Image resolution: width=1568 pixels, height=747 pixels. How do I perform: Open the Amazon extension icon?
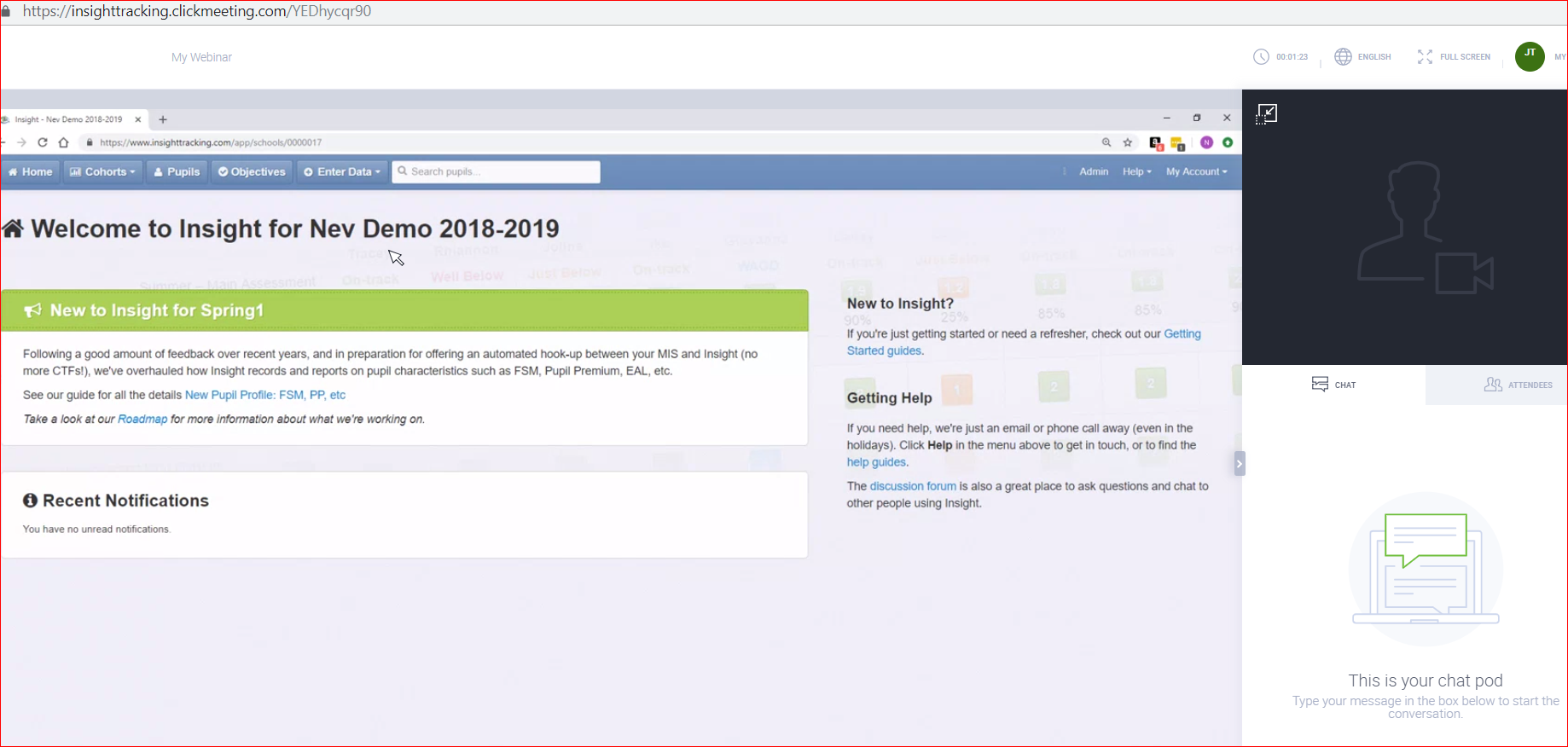point(1156,143)
